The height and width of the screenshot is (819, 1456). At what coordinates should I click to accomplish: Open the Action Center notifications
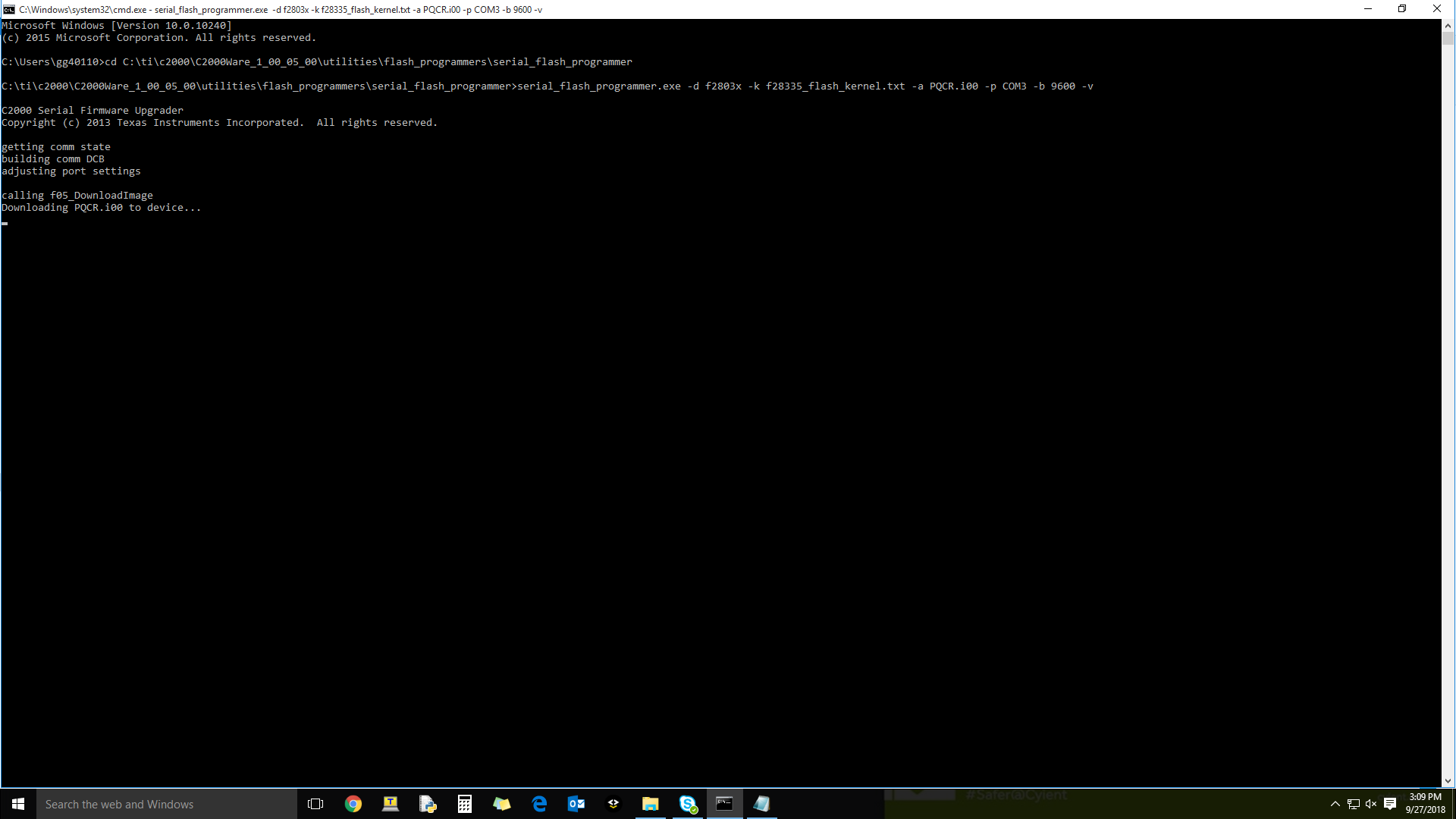point(1390,804)
